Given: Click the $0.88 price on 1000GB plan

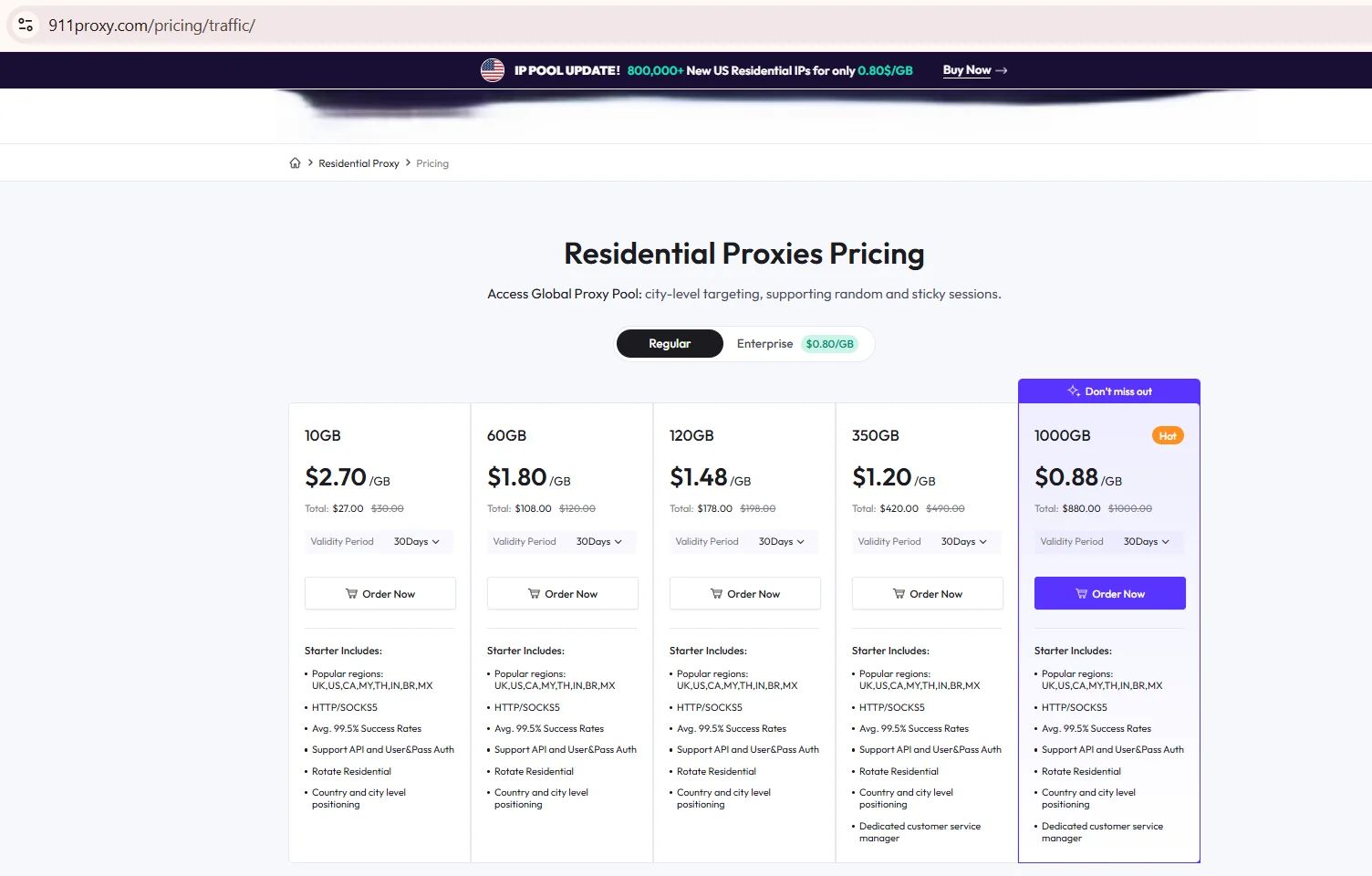Looking at the screenshot, I should [x=1066, y=477].
